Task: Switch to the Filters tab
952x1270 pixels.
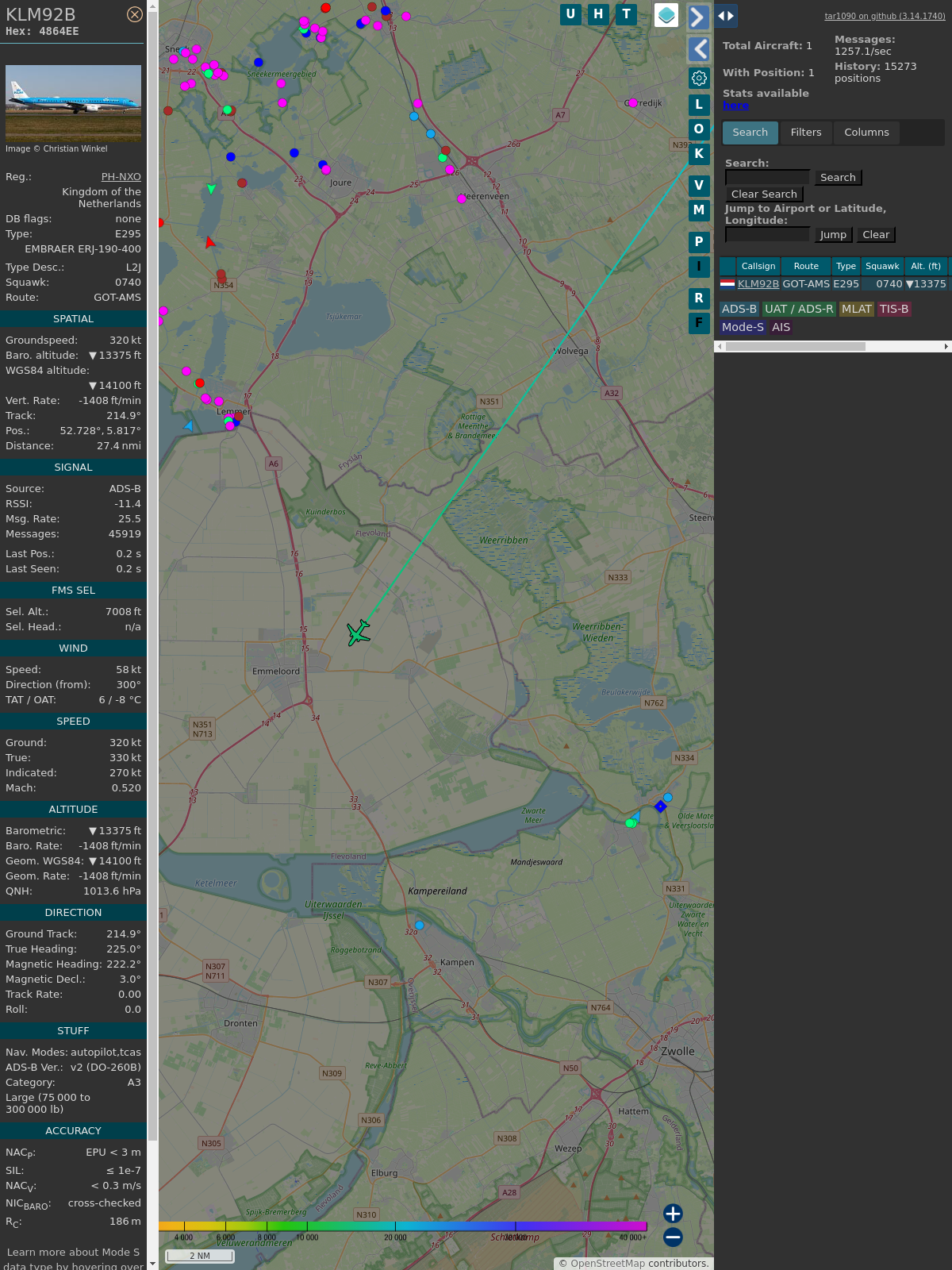Action: pyautogui.click(x=806, y=133)
